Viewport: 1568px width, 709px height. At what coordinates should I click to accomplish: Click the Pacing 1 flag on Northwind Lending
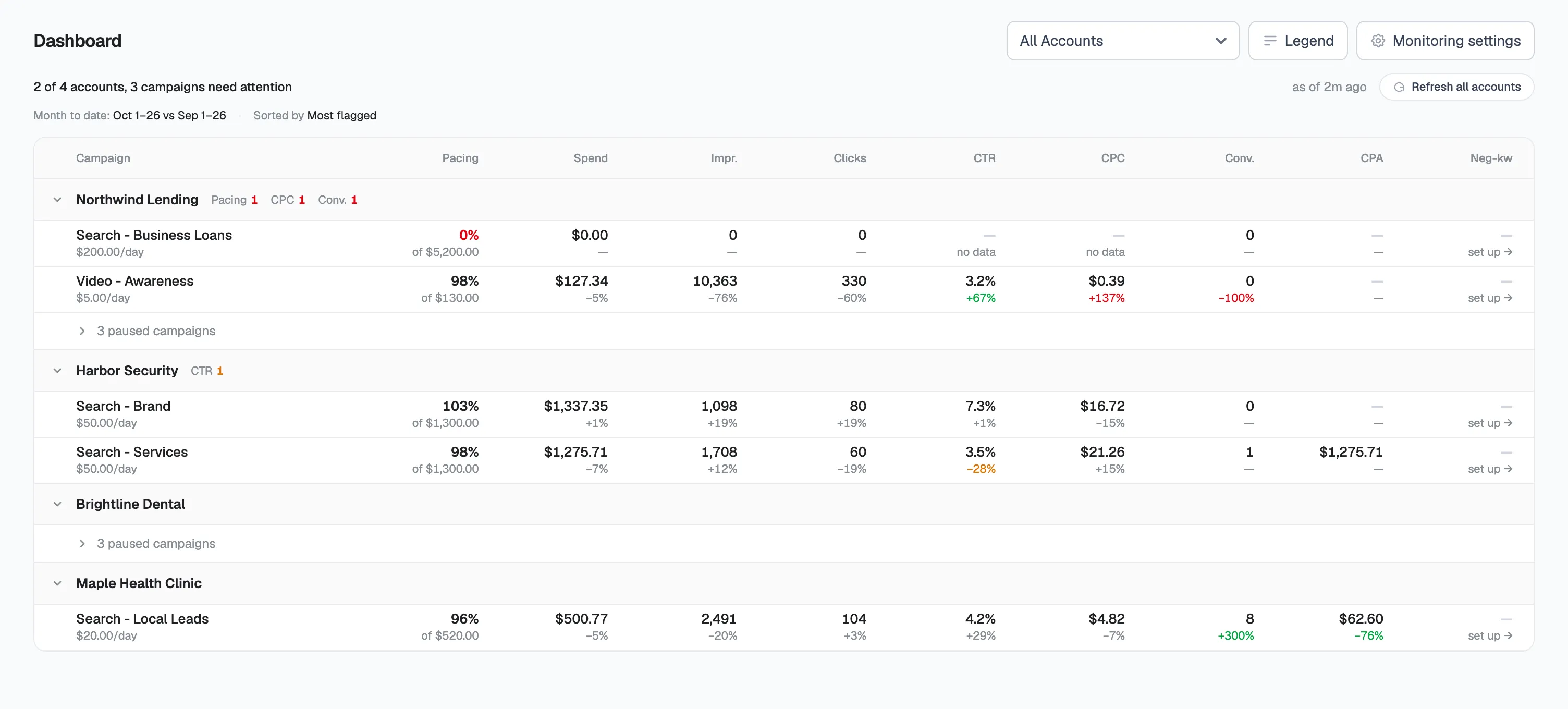click(235, 200)
